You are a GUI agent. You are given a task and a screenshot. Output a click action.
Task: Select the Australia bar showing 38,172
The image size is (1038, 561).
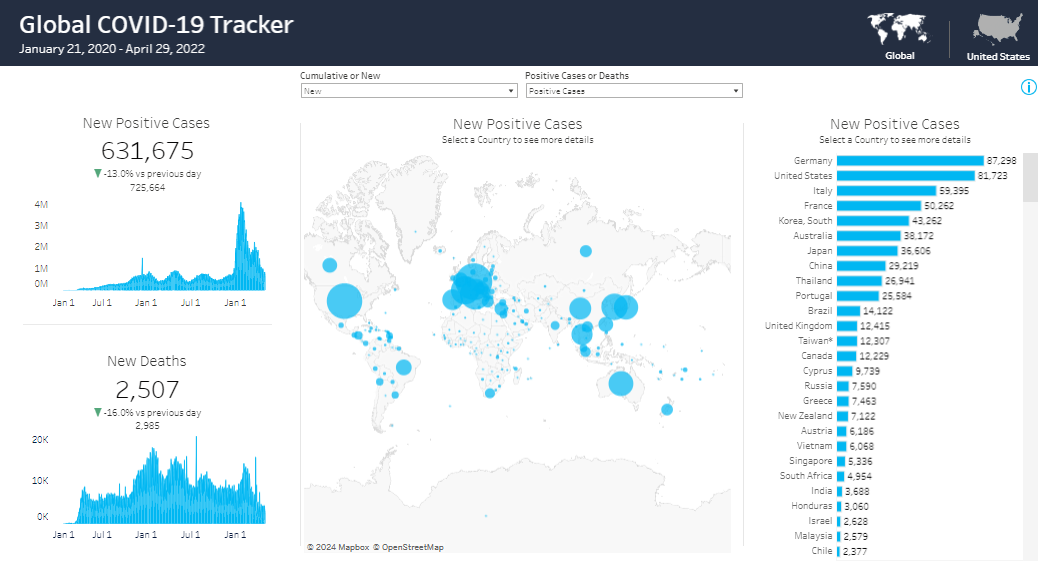869,236
